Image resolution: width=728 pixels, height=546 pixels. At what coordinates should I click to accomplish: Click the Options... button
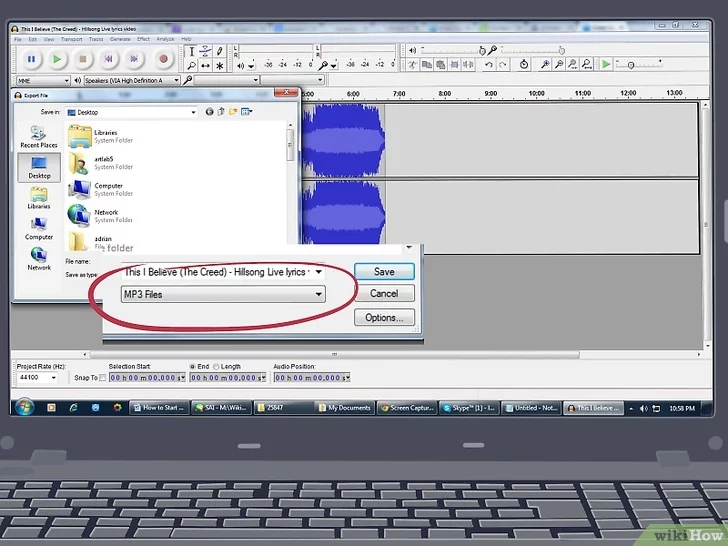(x=383, y=318)
